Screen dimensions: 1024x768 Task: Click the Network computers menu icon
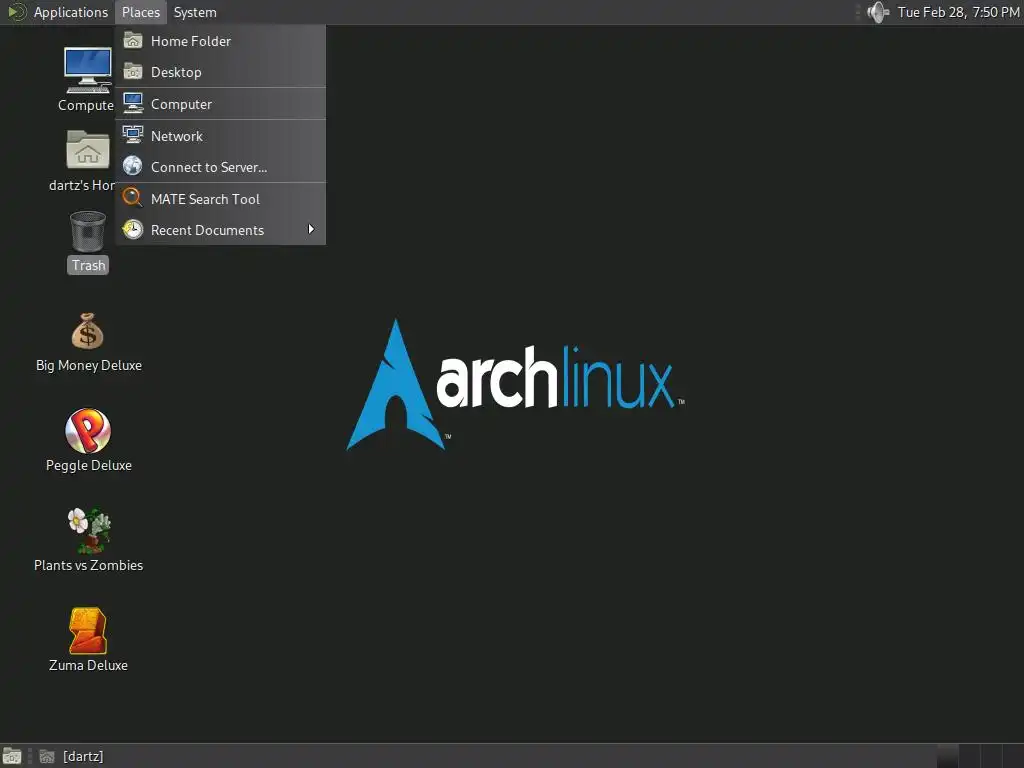click(x=133, y=135)
